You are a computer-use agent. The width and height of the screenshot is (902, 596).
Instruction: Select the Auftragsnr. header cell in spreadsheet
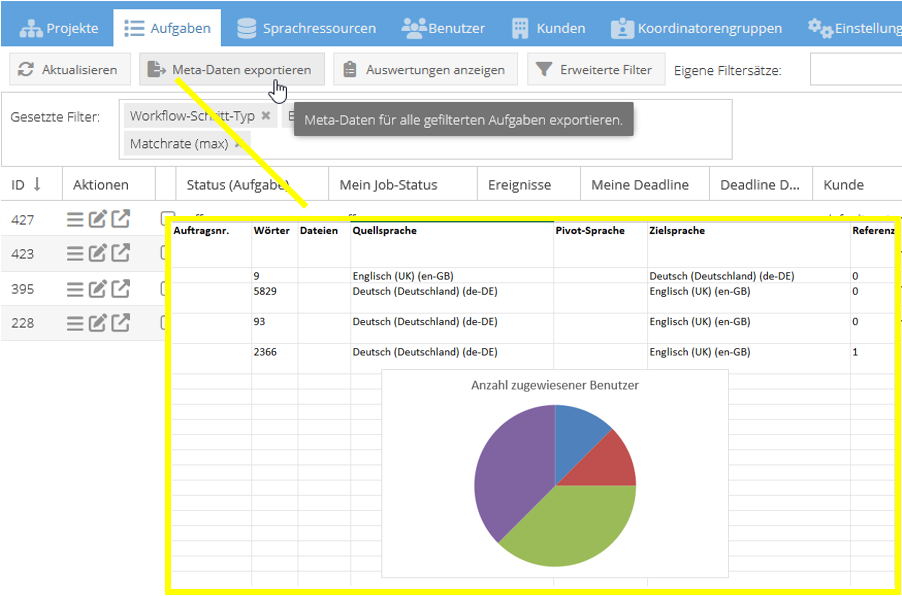211,244
